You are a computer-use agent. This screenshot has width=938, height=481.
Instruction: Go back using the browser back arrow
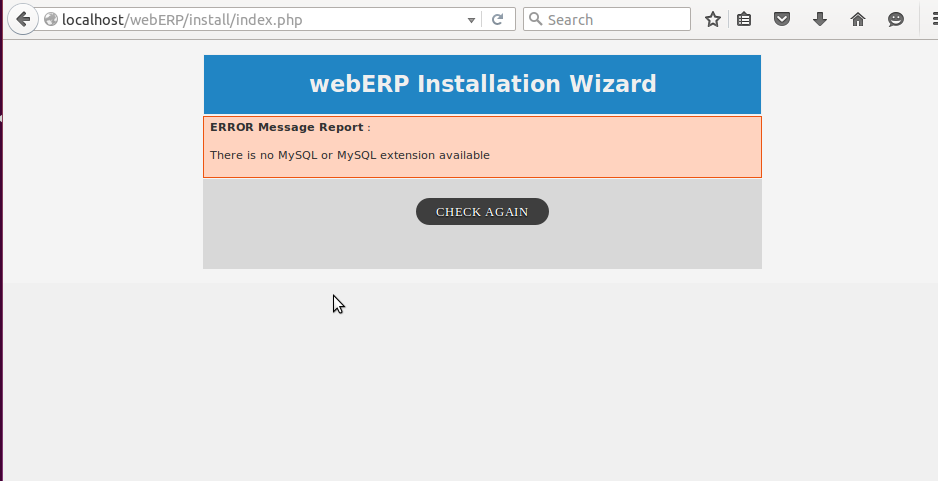point(23,19)
